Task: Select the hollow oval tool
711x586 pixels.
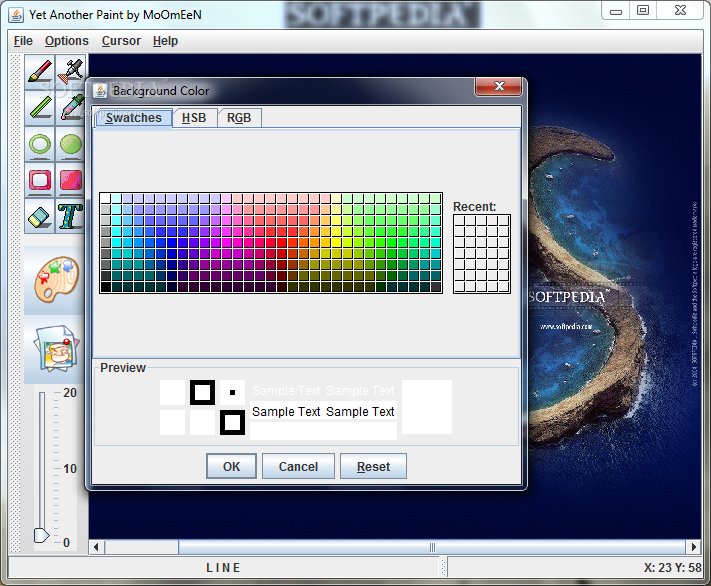Action: (x=40, y=144)
